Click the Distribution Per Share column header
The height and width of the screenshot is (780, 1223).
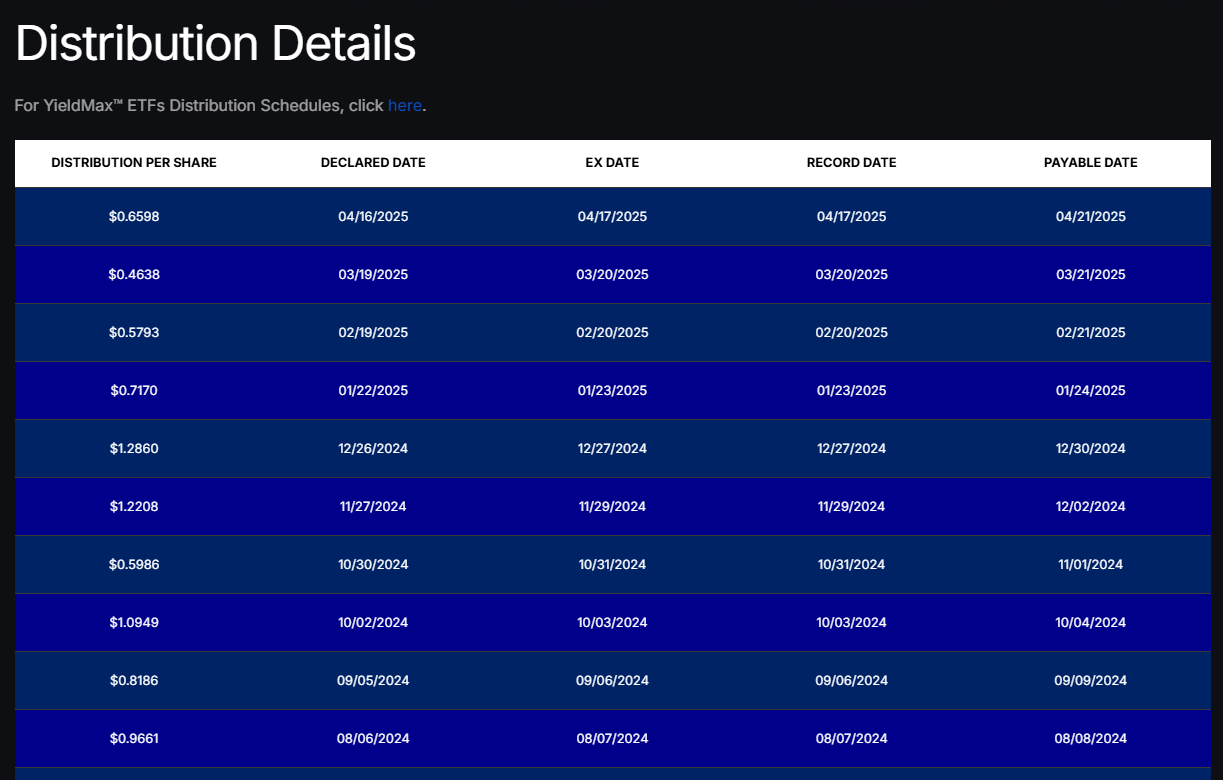[x=134, y=163]
